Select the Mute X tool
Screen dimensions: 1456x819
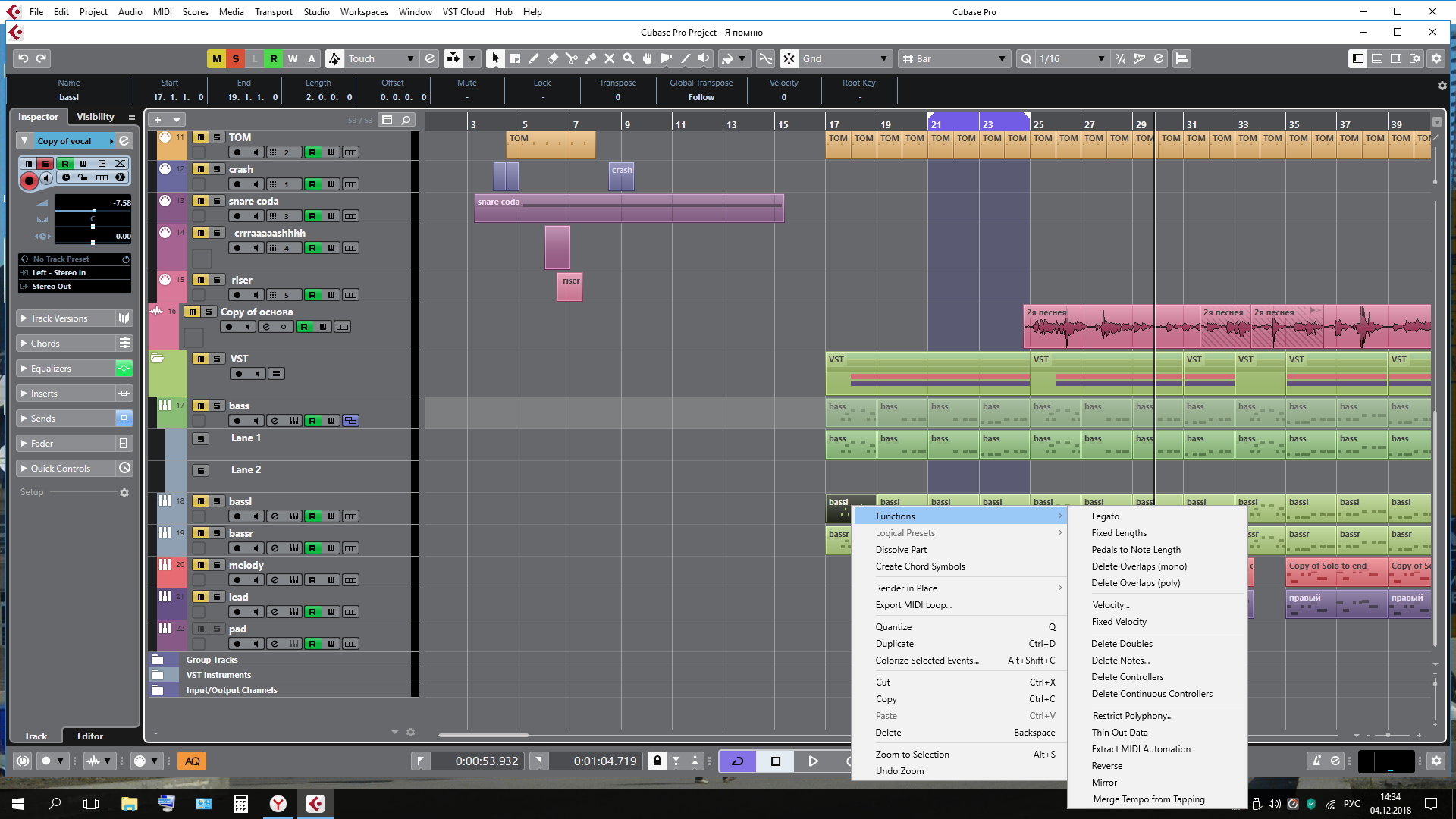click(610, 58)
